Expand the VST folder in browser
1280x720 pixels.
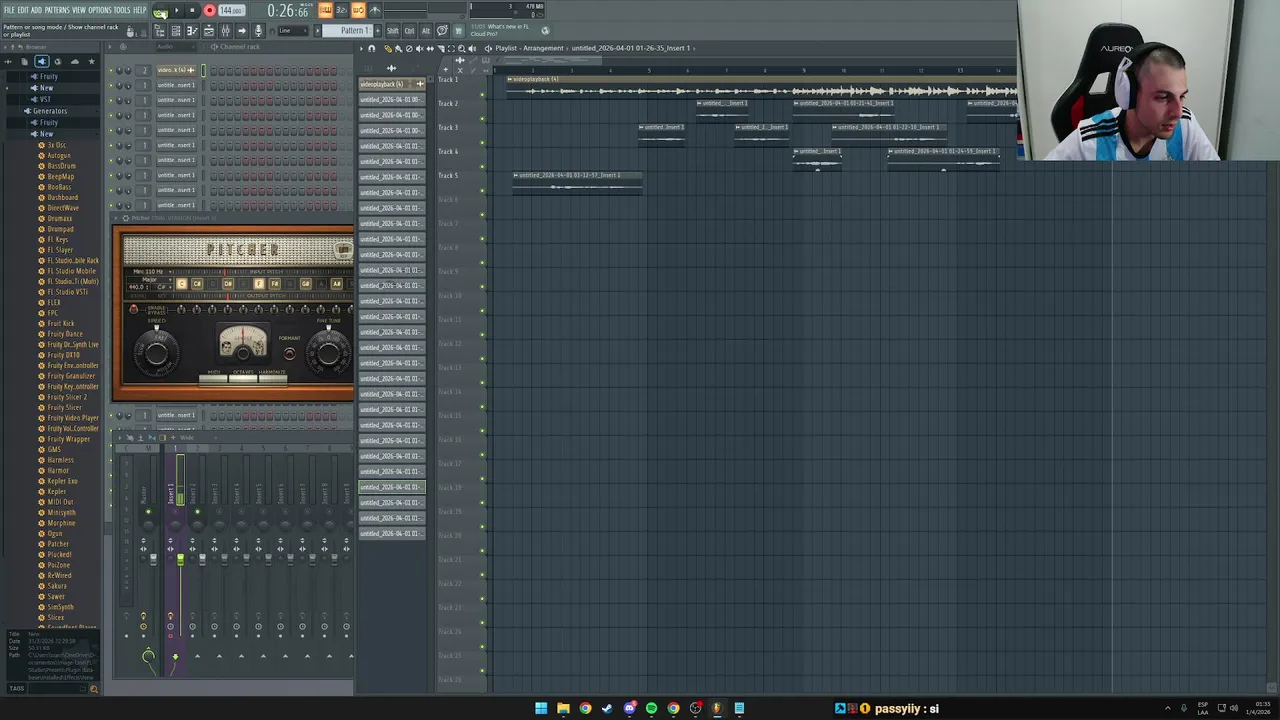pyautogui.click(x=45, y=99)
